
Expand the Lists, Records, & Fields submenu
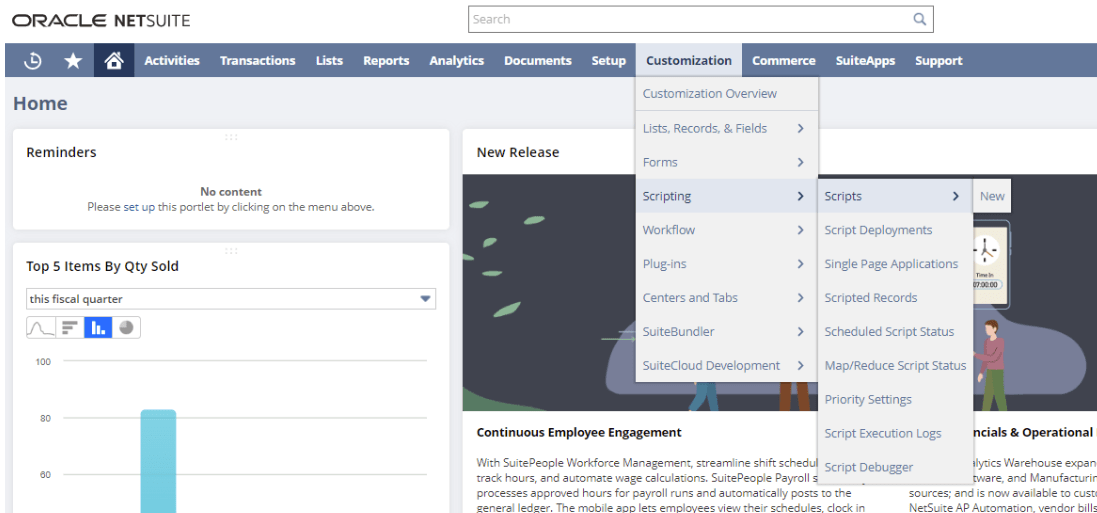click(x=726, y=128)
